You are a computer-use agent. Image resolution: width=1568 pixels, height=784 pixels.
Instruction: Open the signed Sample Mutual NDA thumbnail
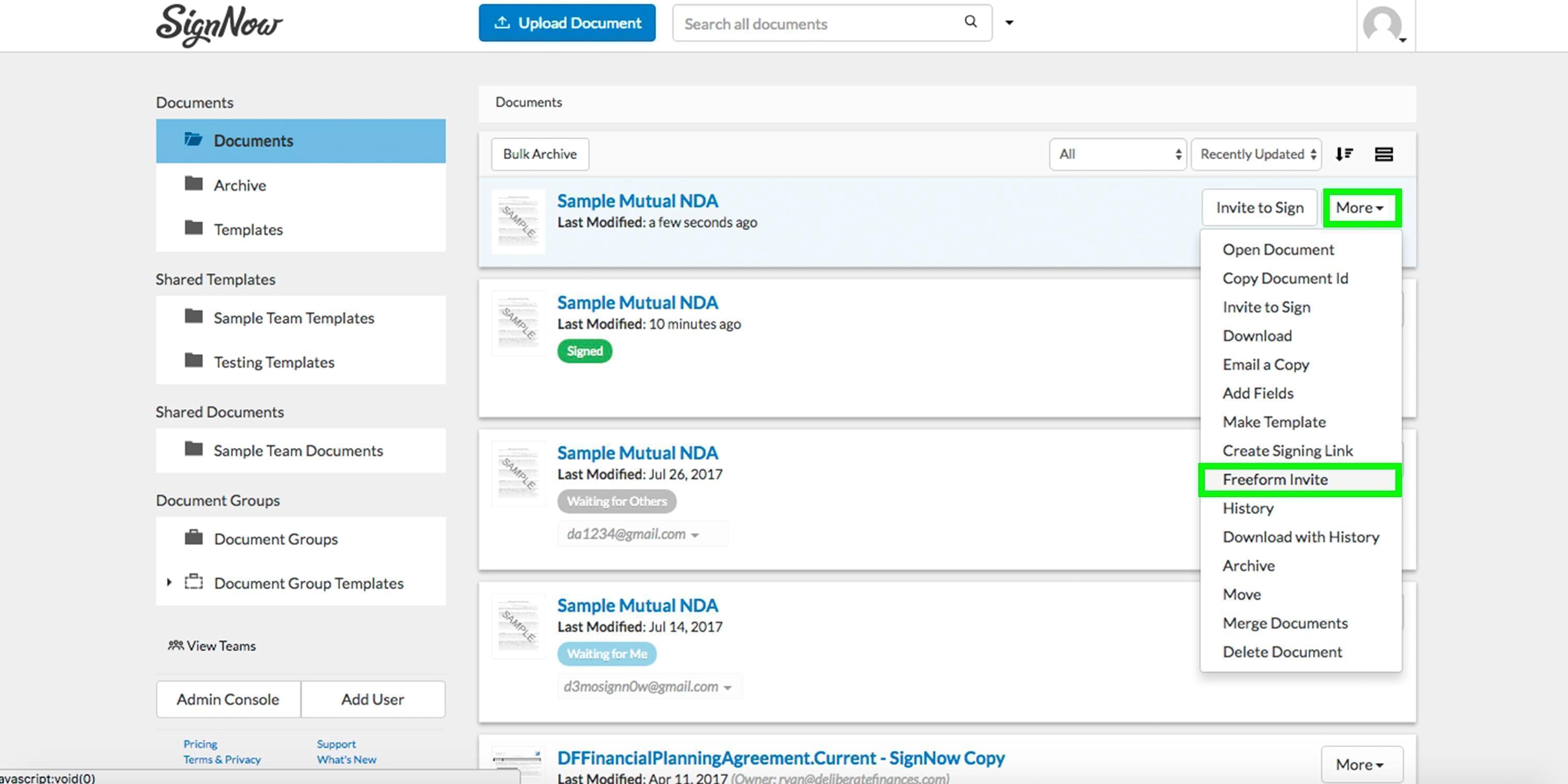518,323
